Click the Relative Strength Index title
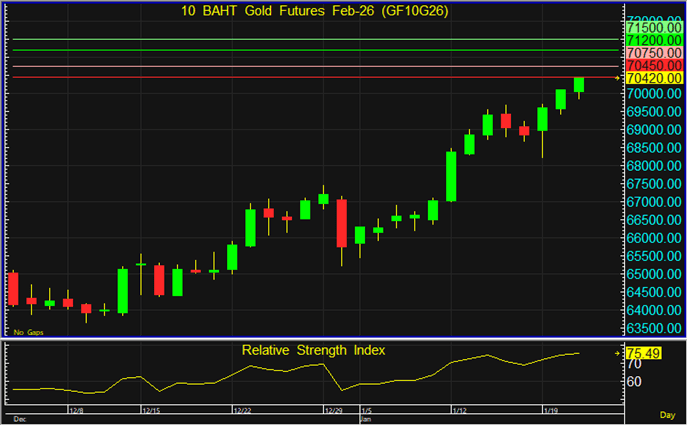 pyautogui.click(x=313, y=350)
